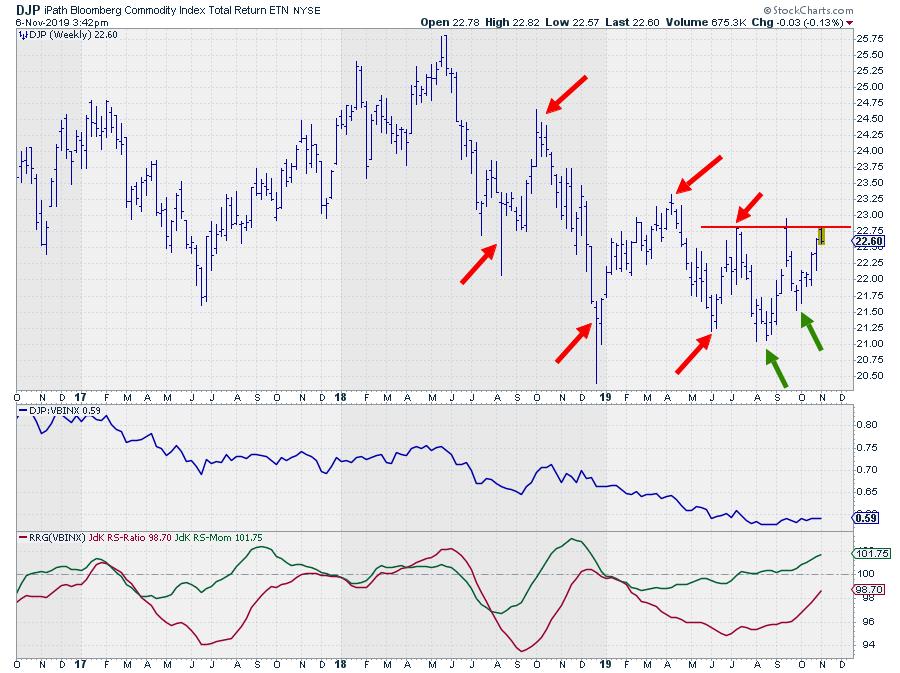Viewport: 900px width, 673px height.
Task: Click the DJP (Weekly) 22.60 legend label
Action: (x=73, y=35)
